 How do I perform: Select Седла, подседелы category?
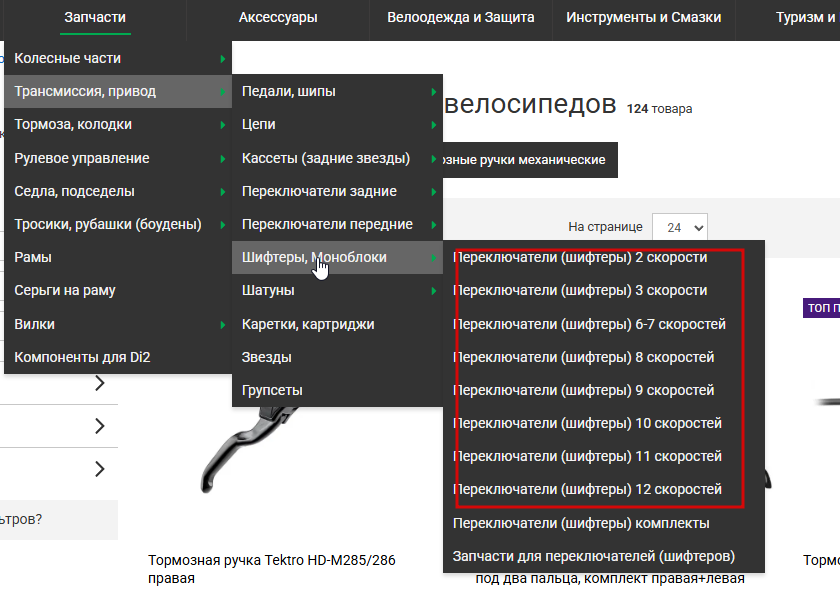[x=118, y=191]
